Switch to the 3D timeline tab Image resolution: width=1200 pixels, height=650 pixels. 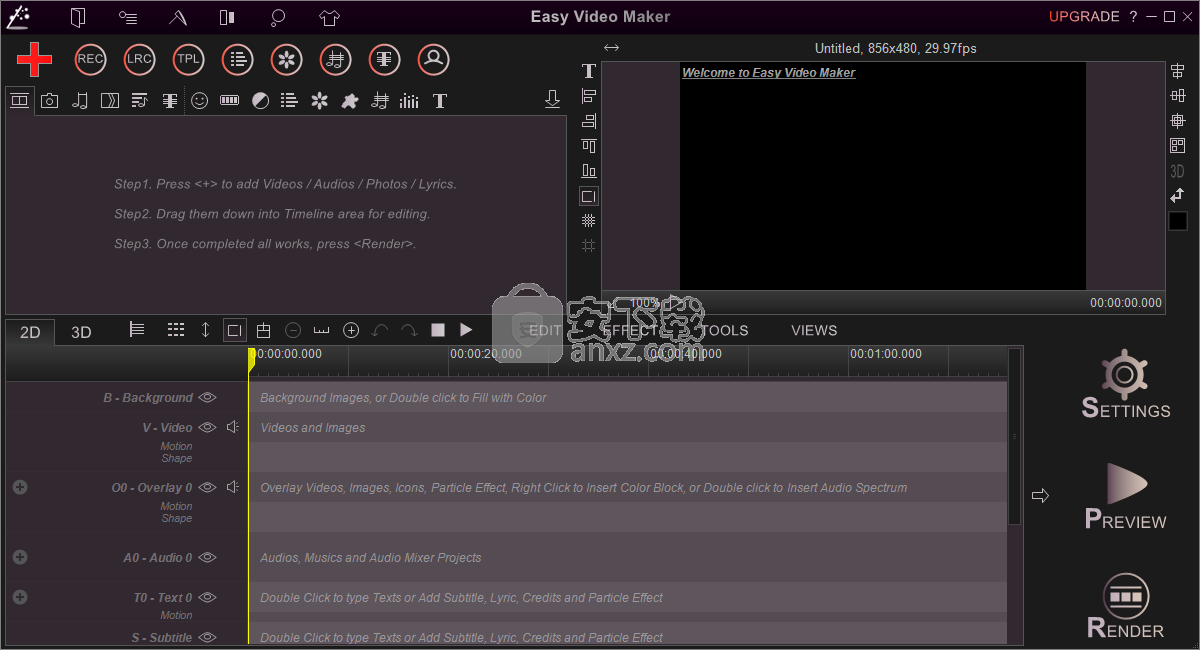(x=82, y=332)
